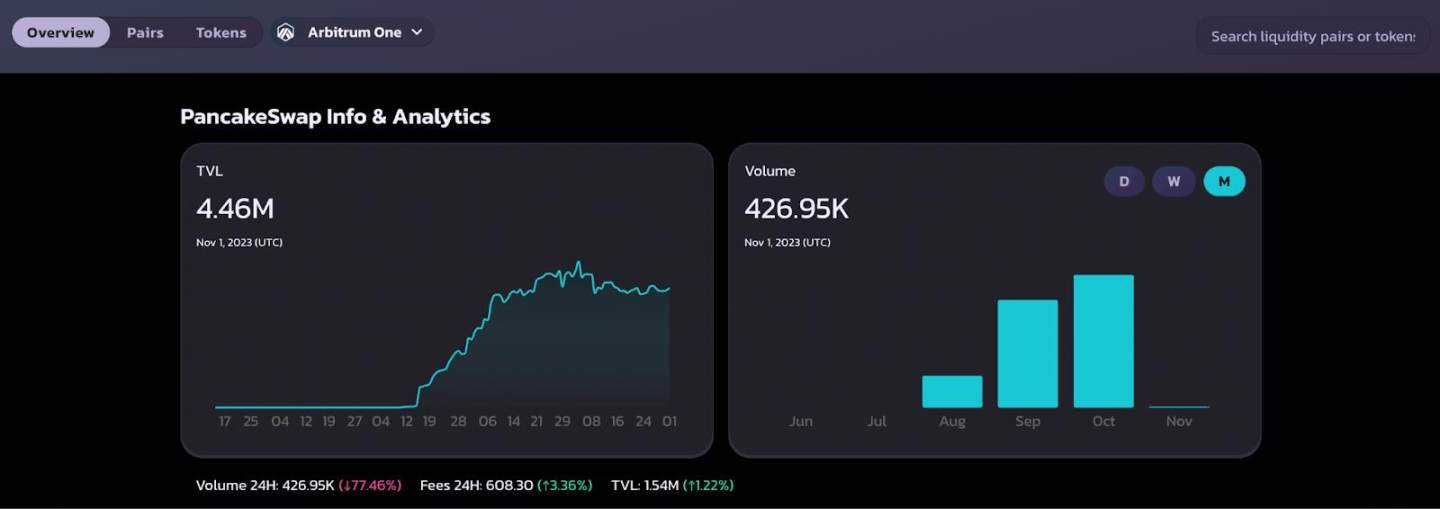Click the Arbitrum network logo icon

click(285, 32)
